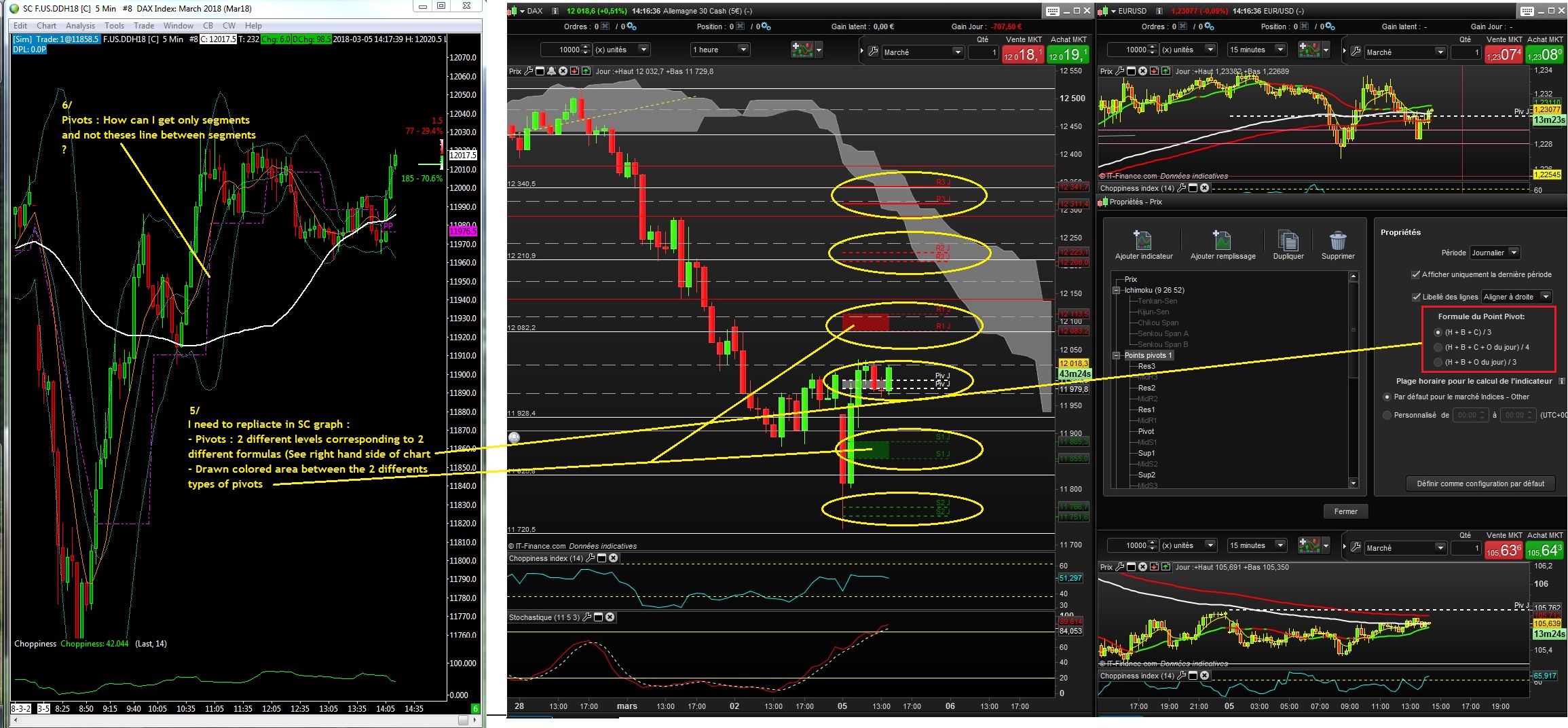1568x728 pixels.
Task: Open the Aligner à droite dropdown
Action: click(1516, 297)
